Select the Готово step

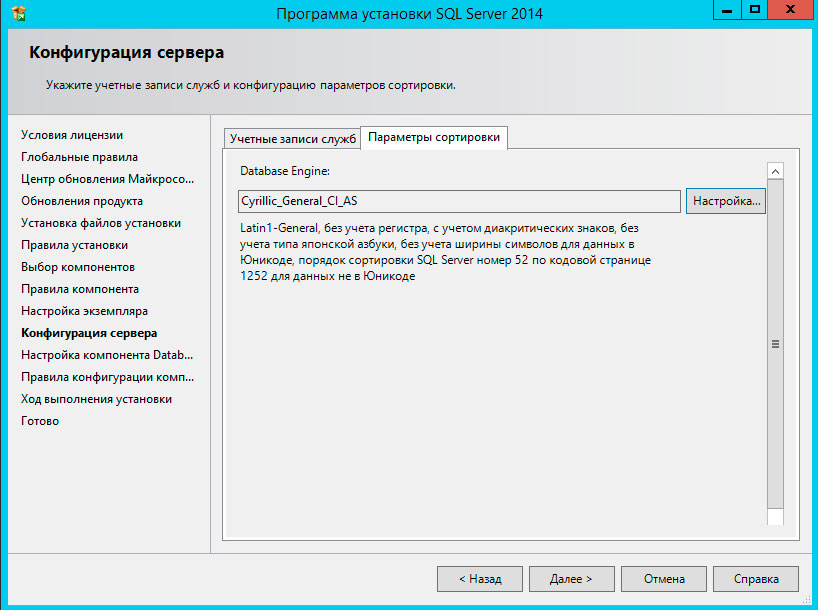(x=40, y=421)
